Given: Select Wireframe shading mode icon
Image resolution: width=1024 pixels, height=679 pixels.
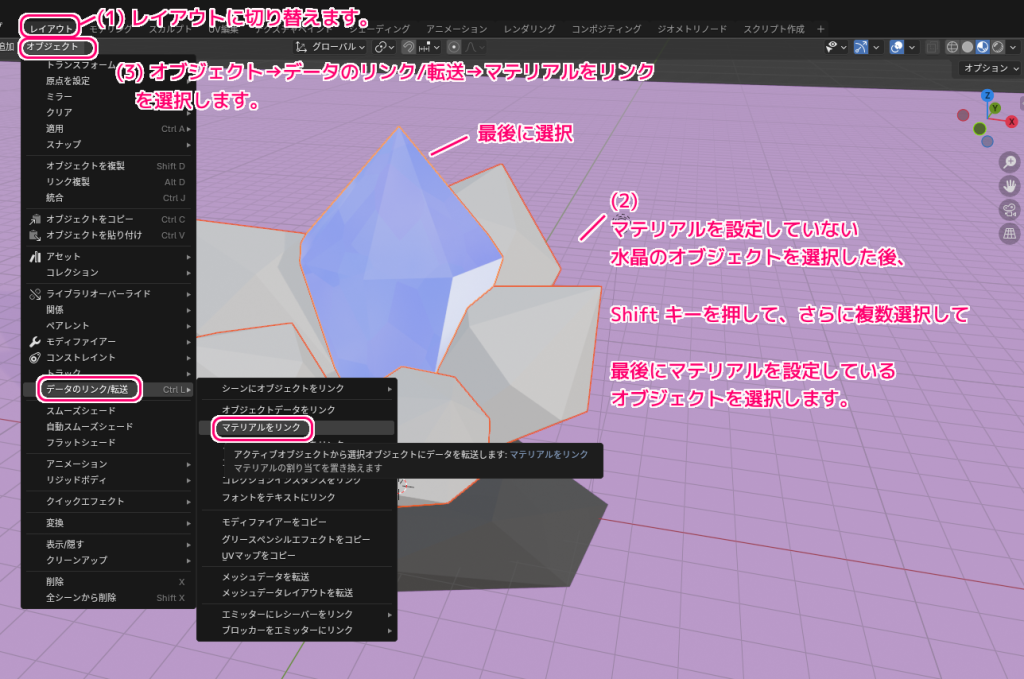Looking at the screenshot, I should (952, 47).
